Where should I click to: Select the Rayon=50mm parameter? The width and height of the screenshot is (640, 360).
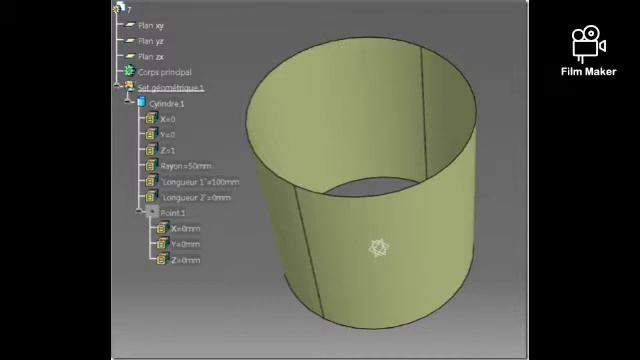(x=186, y=166)
